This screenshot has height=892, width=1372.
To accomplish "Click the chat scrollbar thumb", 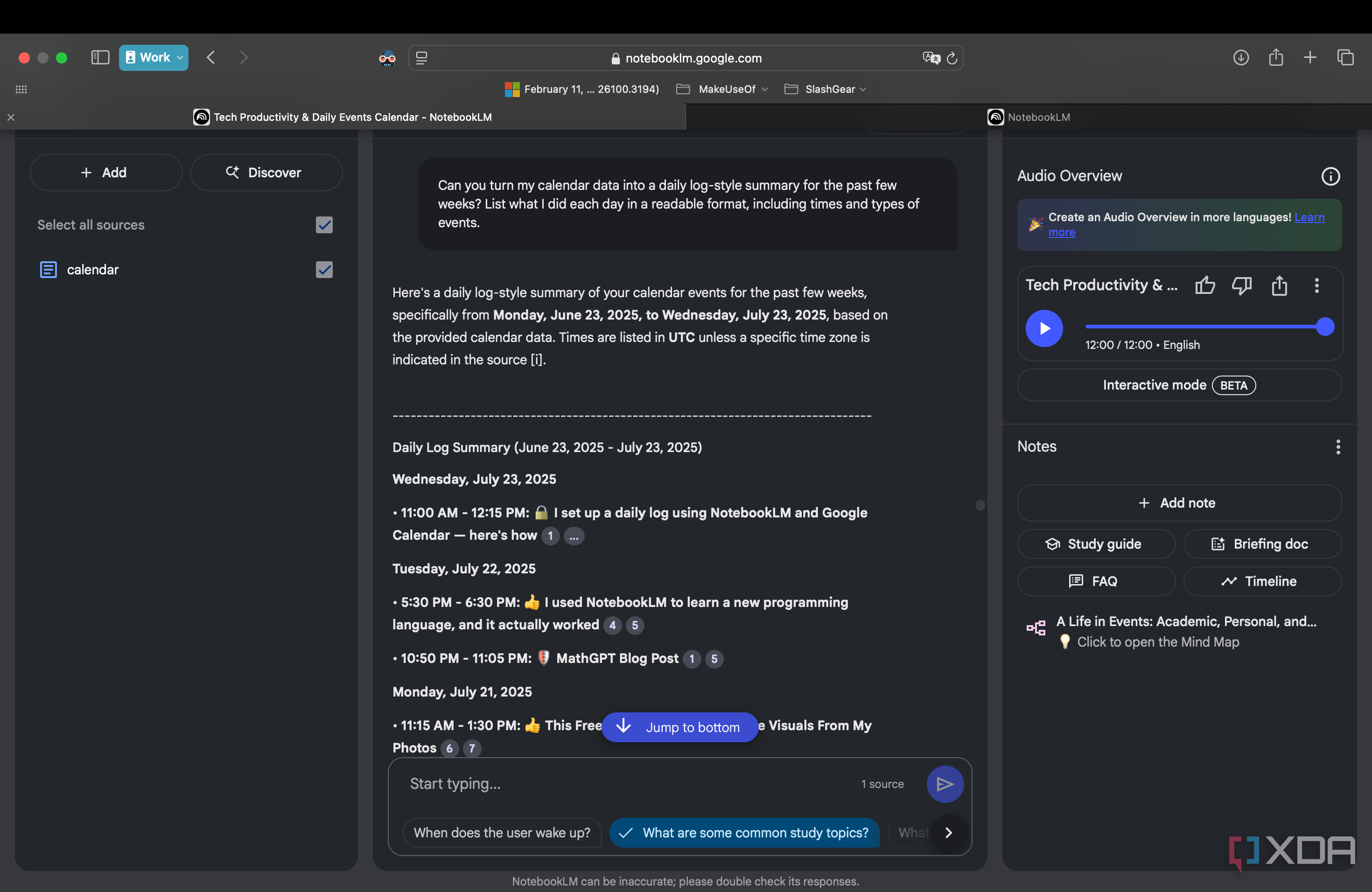I will tap(980, 505).
